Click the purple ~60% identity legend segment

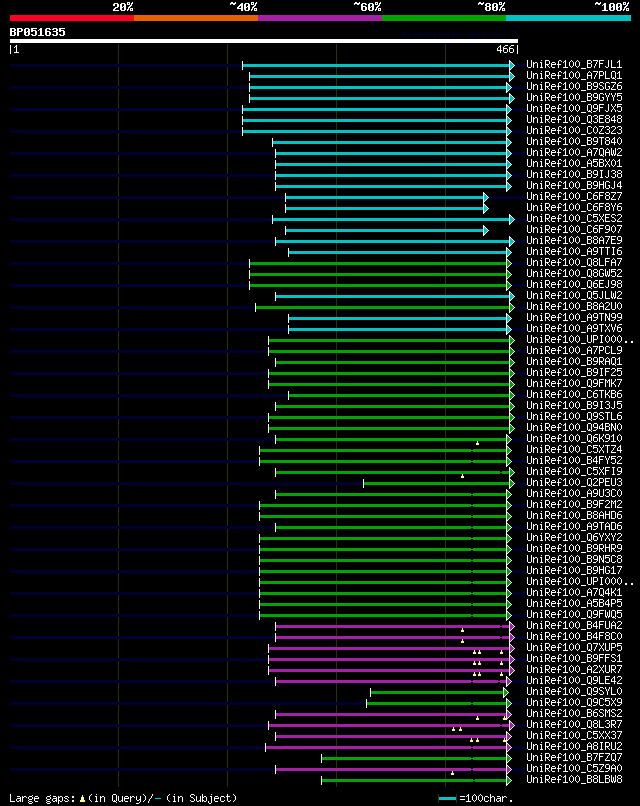pyautogui.click(x=320, y=18)
